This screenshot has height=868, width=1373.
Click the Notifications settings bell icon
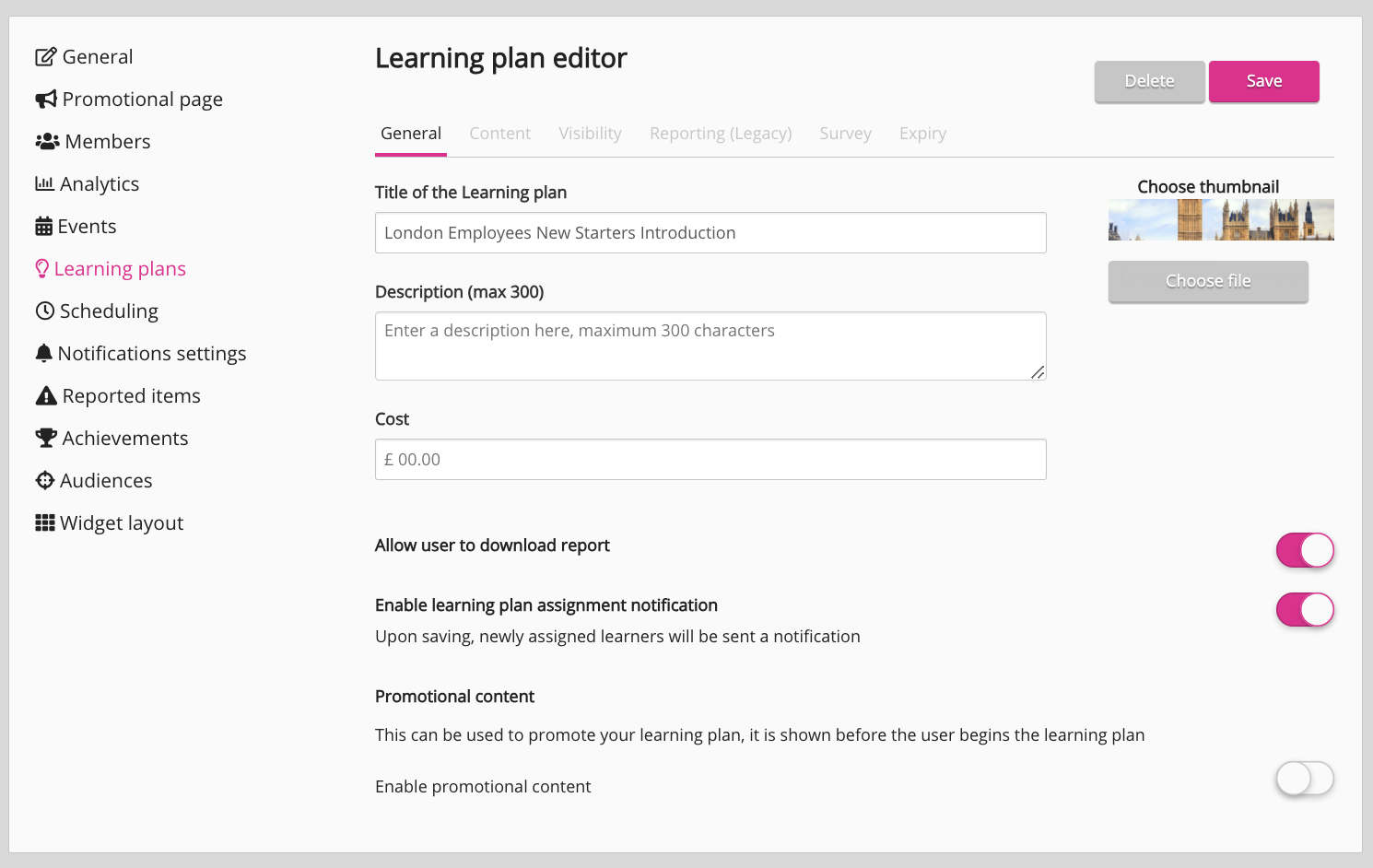tap(43, 354)
